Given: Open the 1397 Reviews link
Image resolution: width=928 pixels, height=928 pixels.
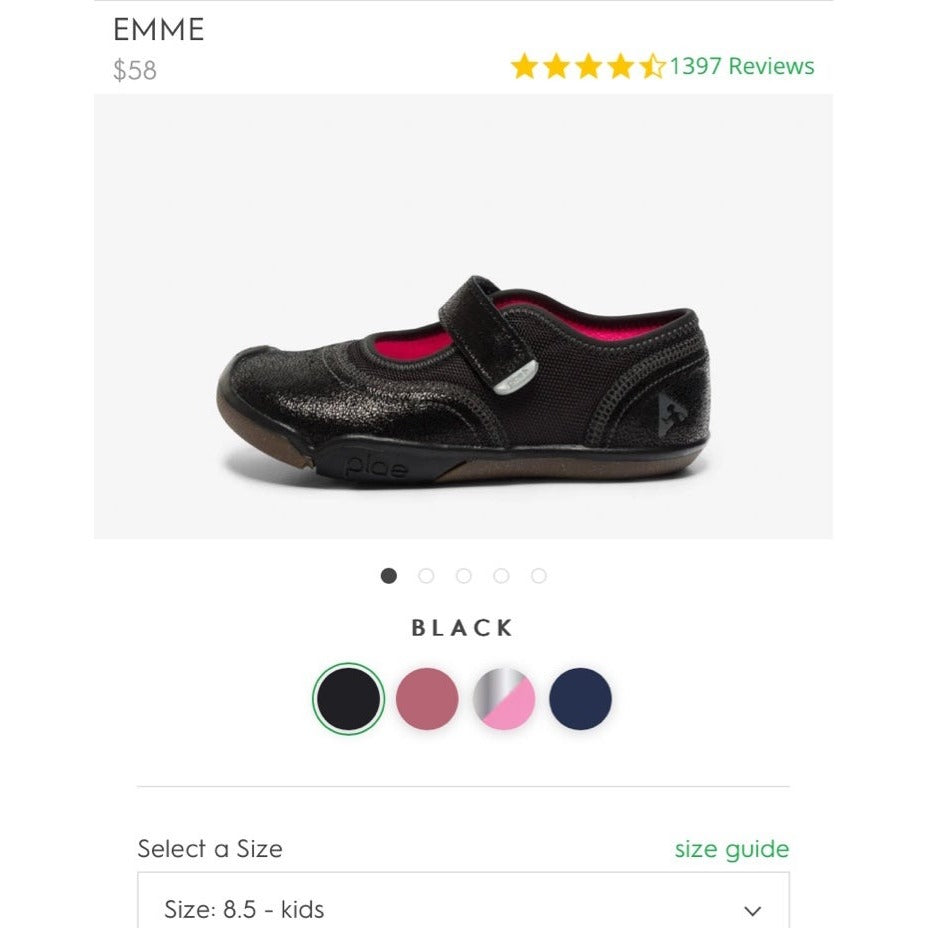Looking at the screenshot, I should 742,67.
